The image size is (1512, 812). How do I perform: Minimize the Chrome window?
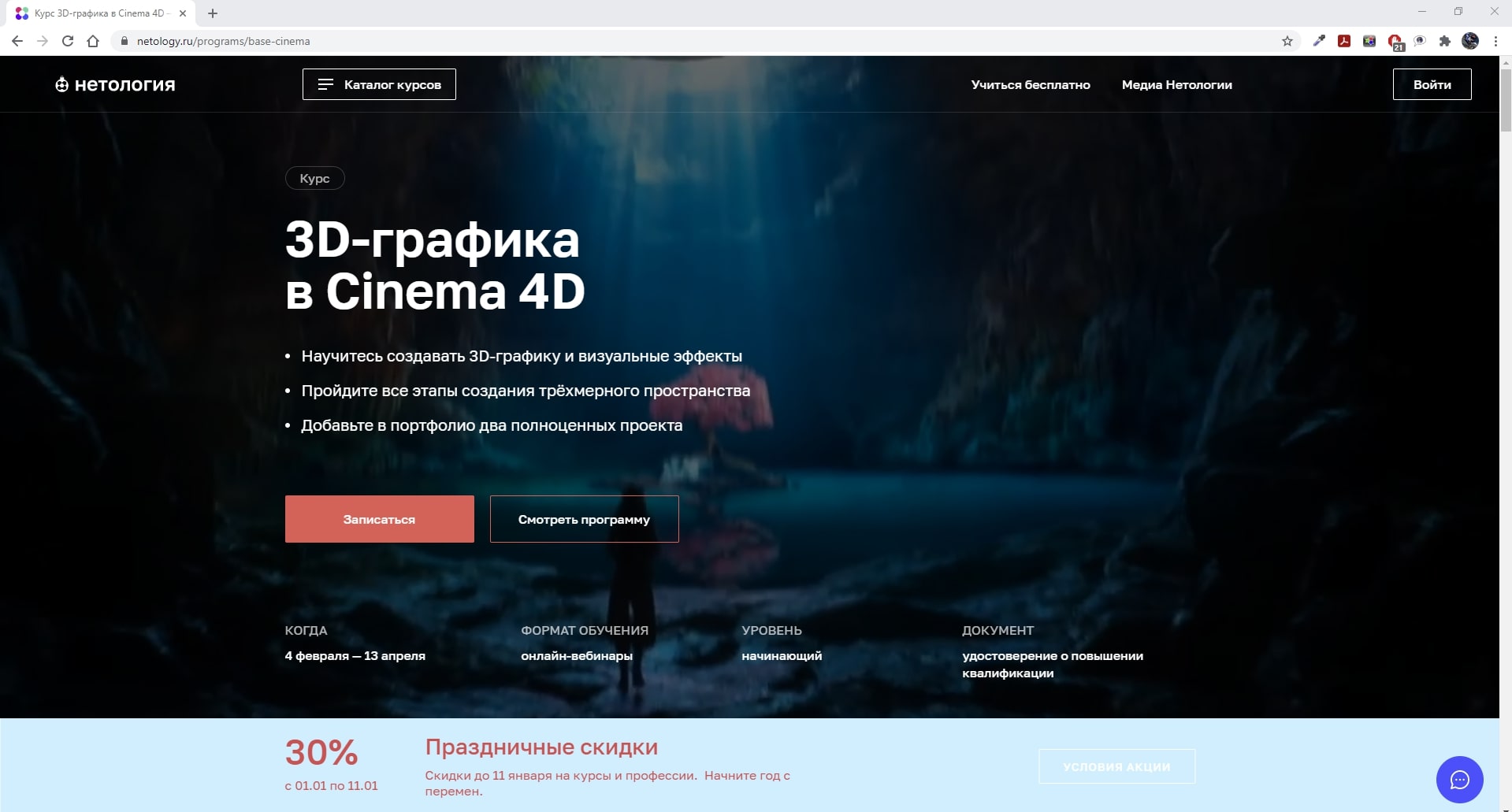point(1421,12)
